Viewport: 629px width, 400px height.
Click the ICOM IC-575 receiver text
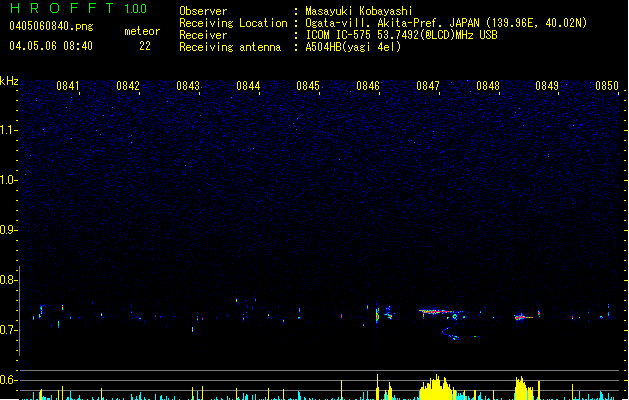pos(401,35)
